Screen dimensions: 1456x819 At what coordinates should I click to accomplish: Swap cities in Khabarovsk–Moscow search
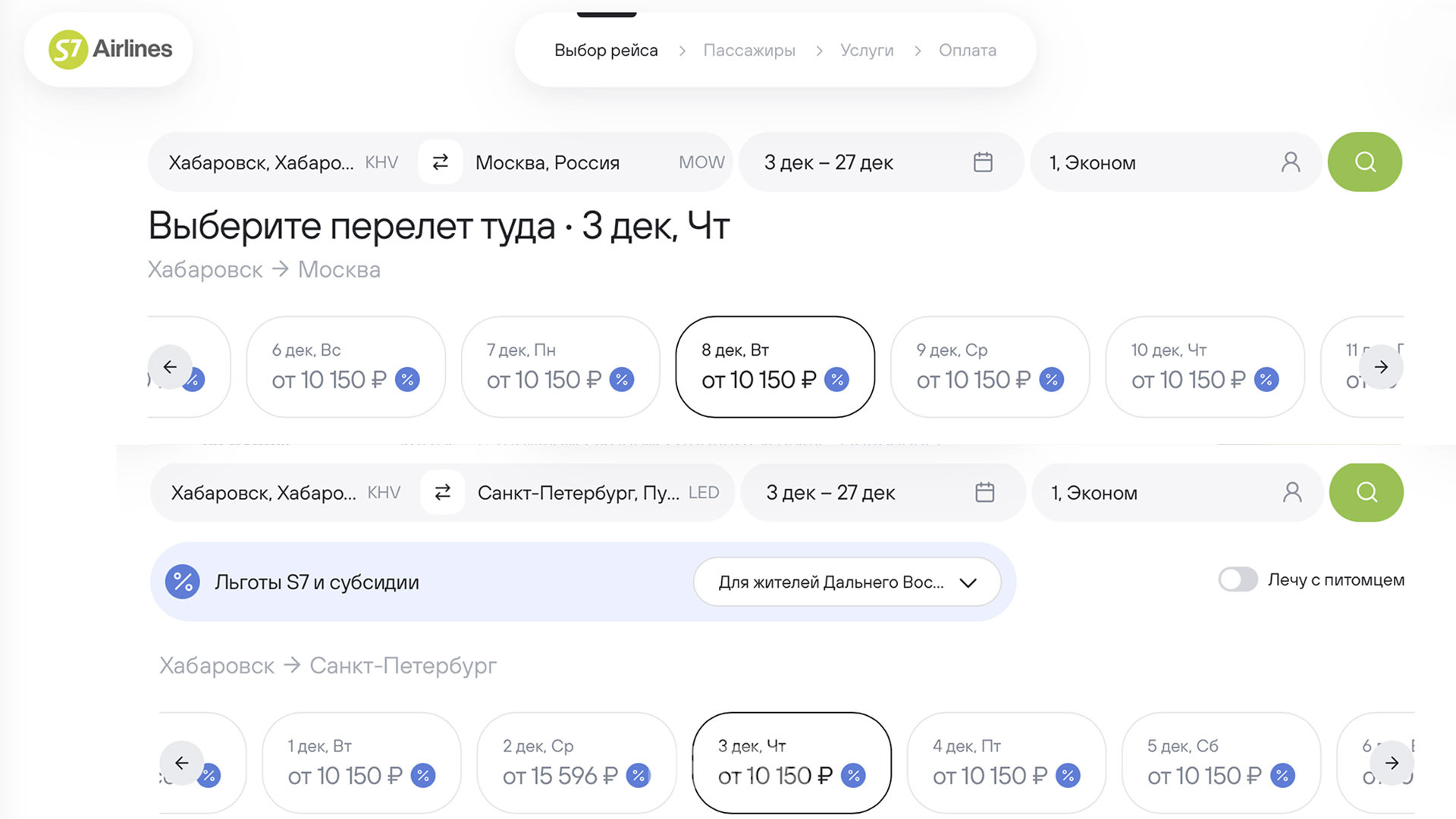(x=441, y=162)
